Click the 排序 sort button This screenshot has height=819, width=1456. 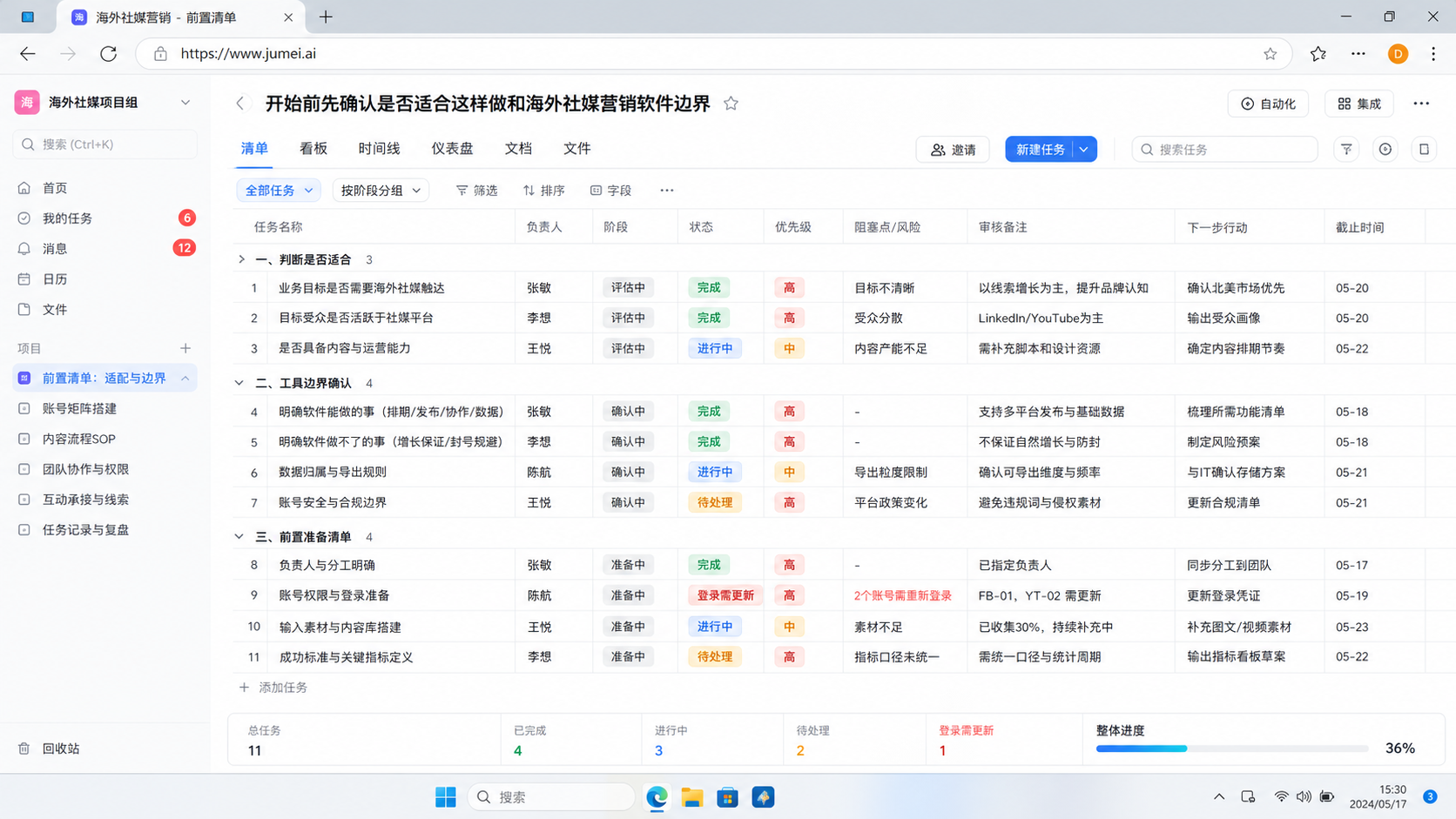tap(543, 191)
